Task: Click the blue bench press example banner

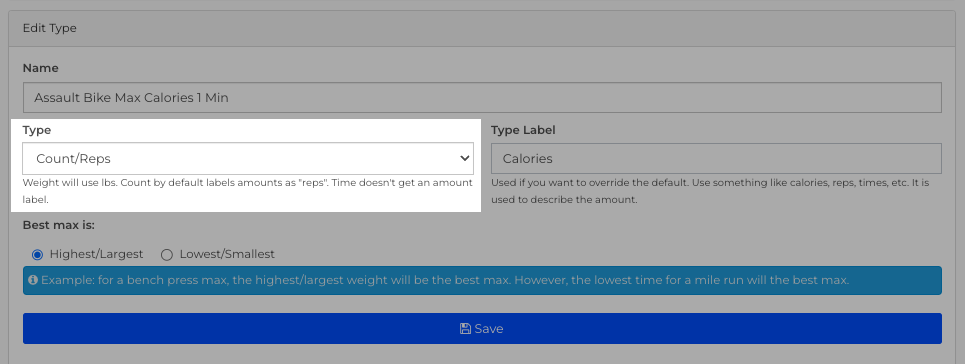Action: [482, 280]
